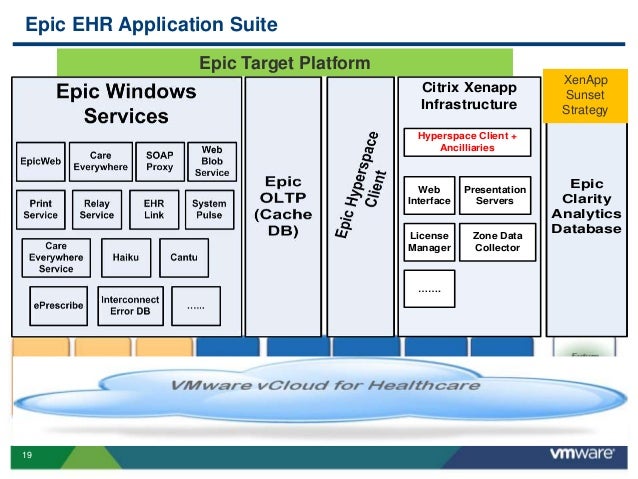Click the dotted placeholder box under Epic Windows Services
The image size is (638, 479).
pyautogui.click(x=196, y=306)
